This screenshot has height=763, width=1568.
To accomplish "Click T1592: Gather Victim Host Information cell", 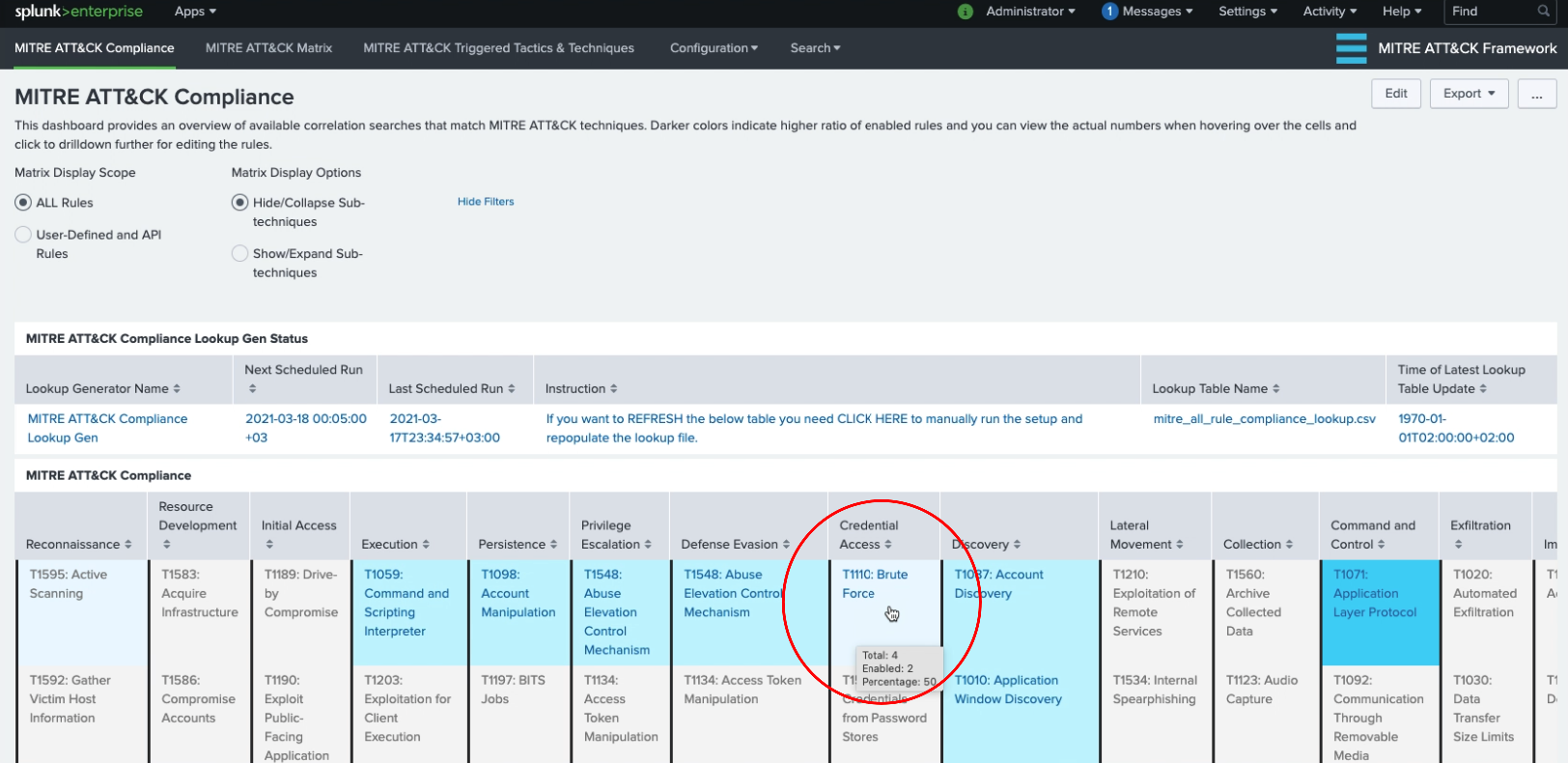I will click(81, 715).
